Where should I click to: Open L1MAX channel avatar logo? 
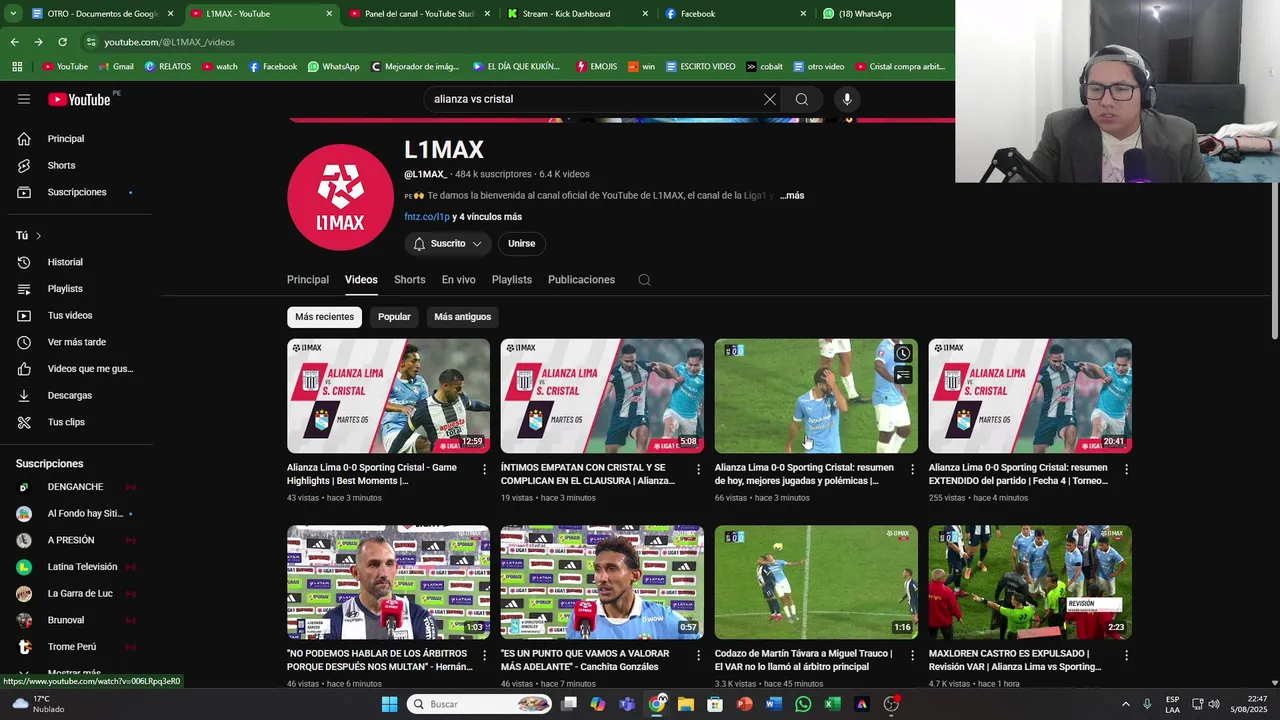pyautogui.click(x=340, y=197)
